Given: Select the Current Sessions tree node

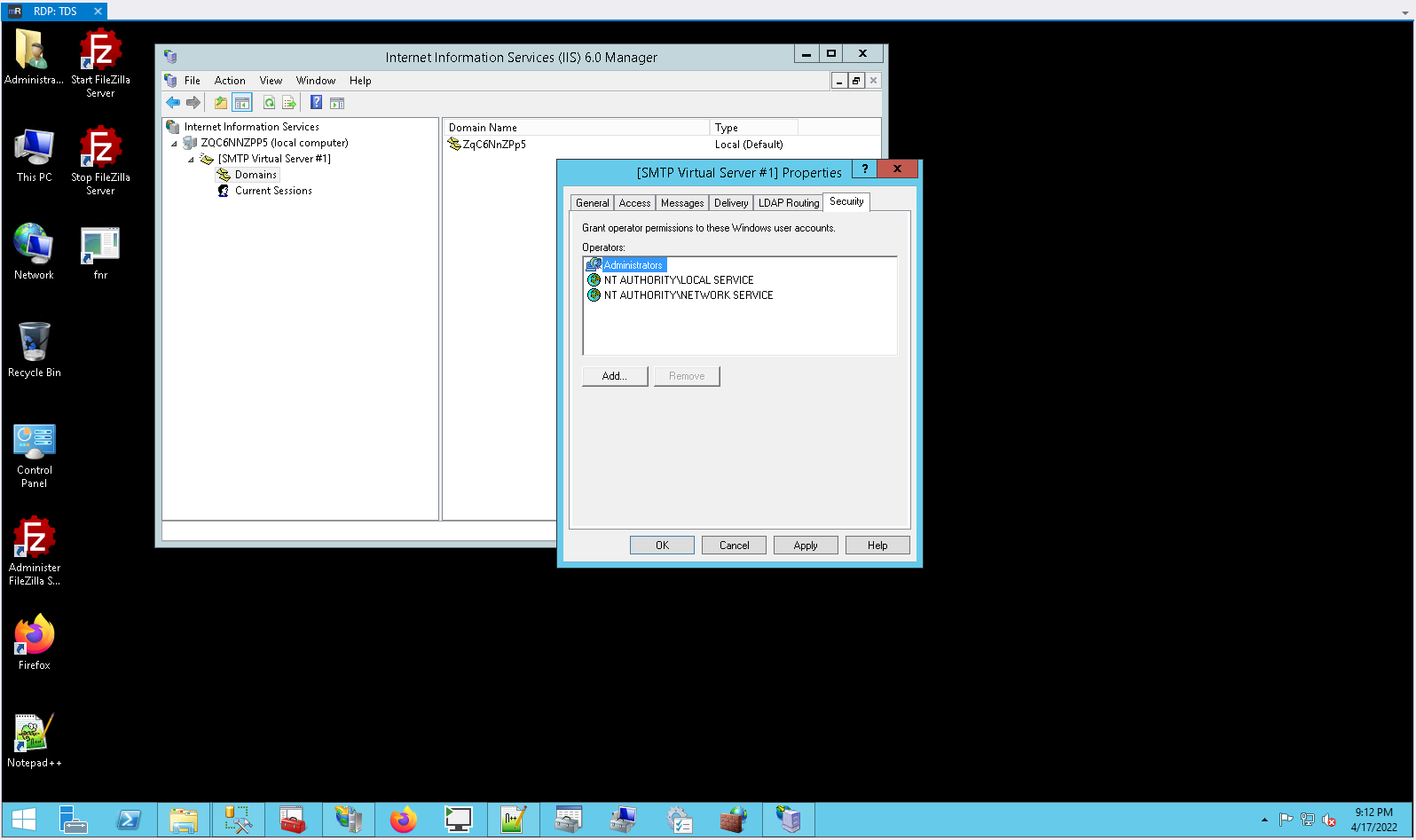Looking at the screenshot, I should tap(273, 191).
